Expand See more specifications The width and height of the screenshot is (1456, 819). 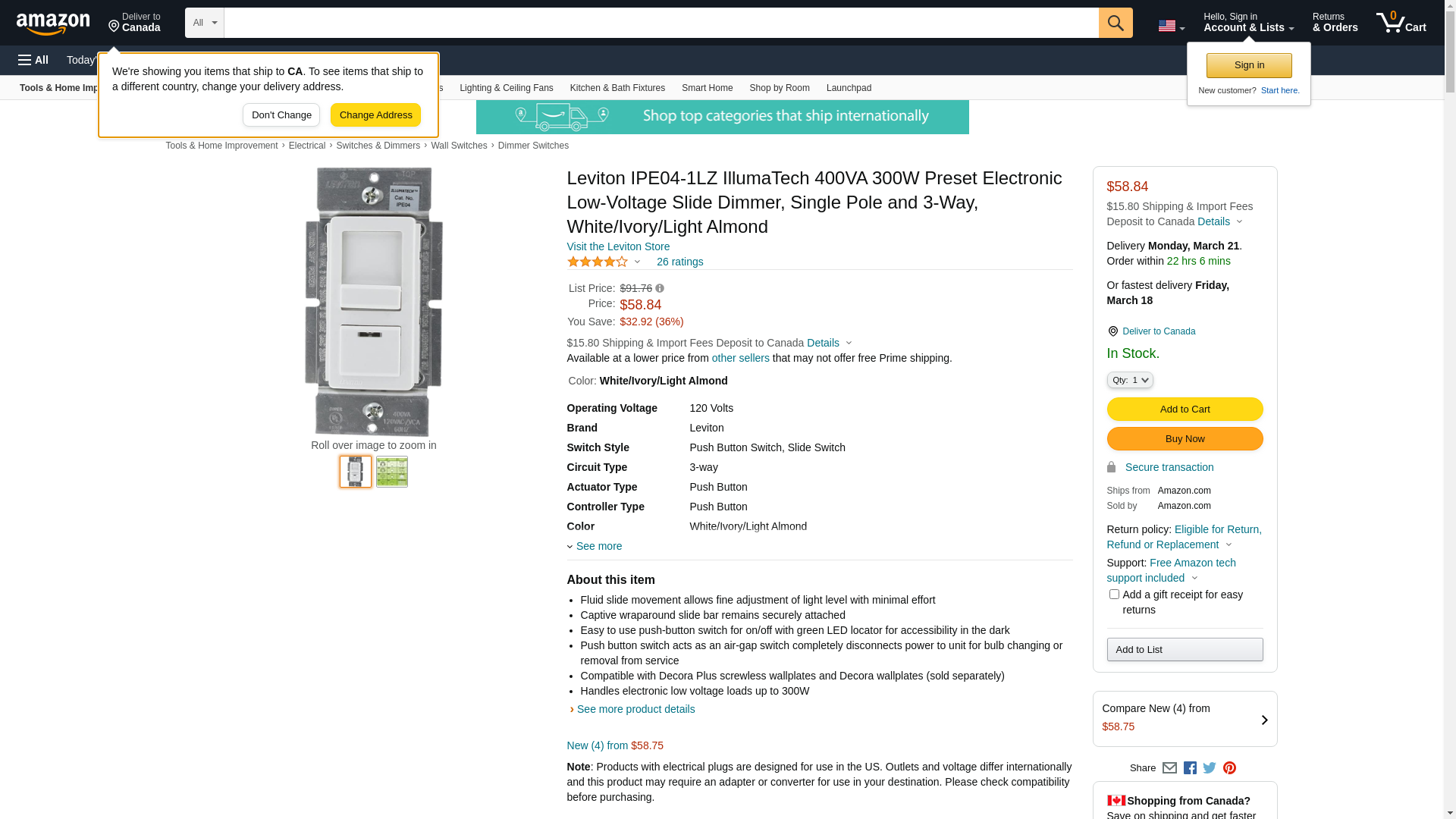pyautogui.click(x=598, y=546)
